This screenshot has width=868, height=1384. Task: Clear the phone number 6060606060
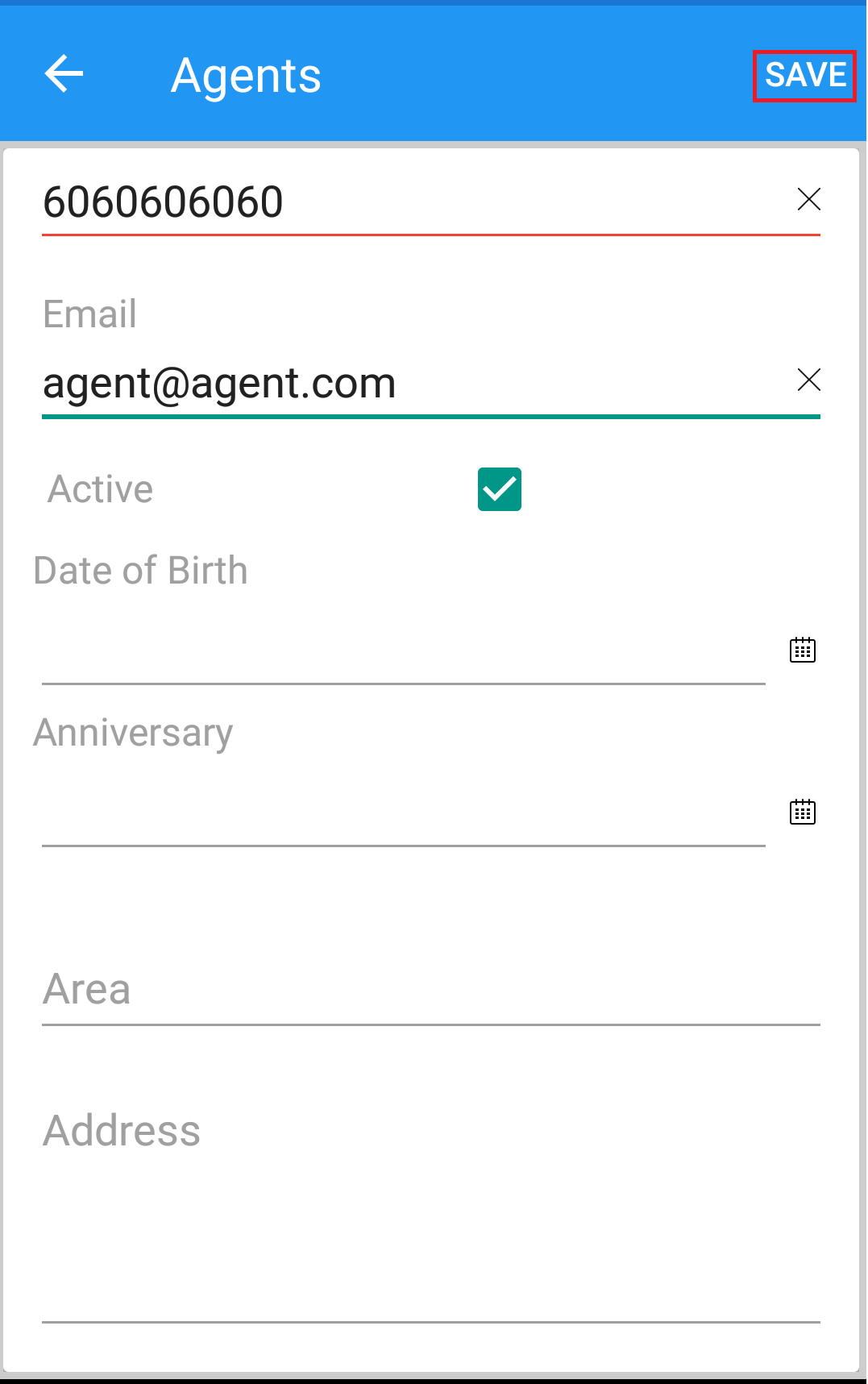(808, 199)
